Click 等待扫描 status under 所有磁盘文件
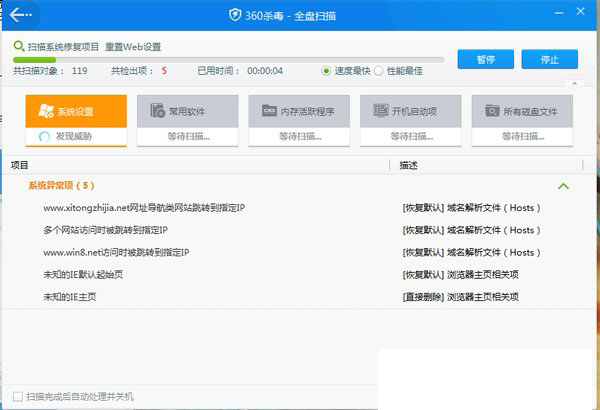 pyautogui.click(x=523, y=136)
